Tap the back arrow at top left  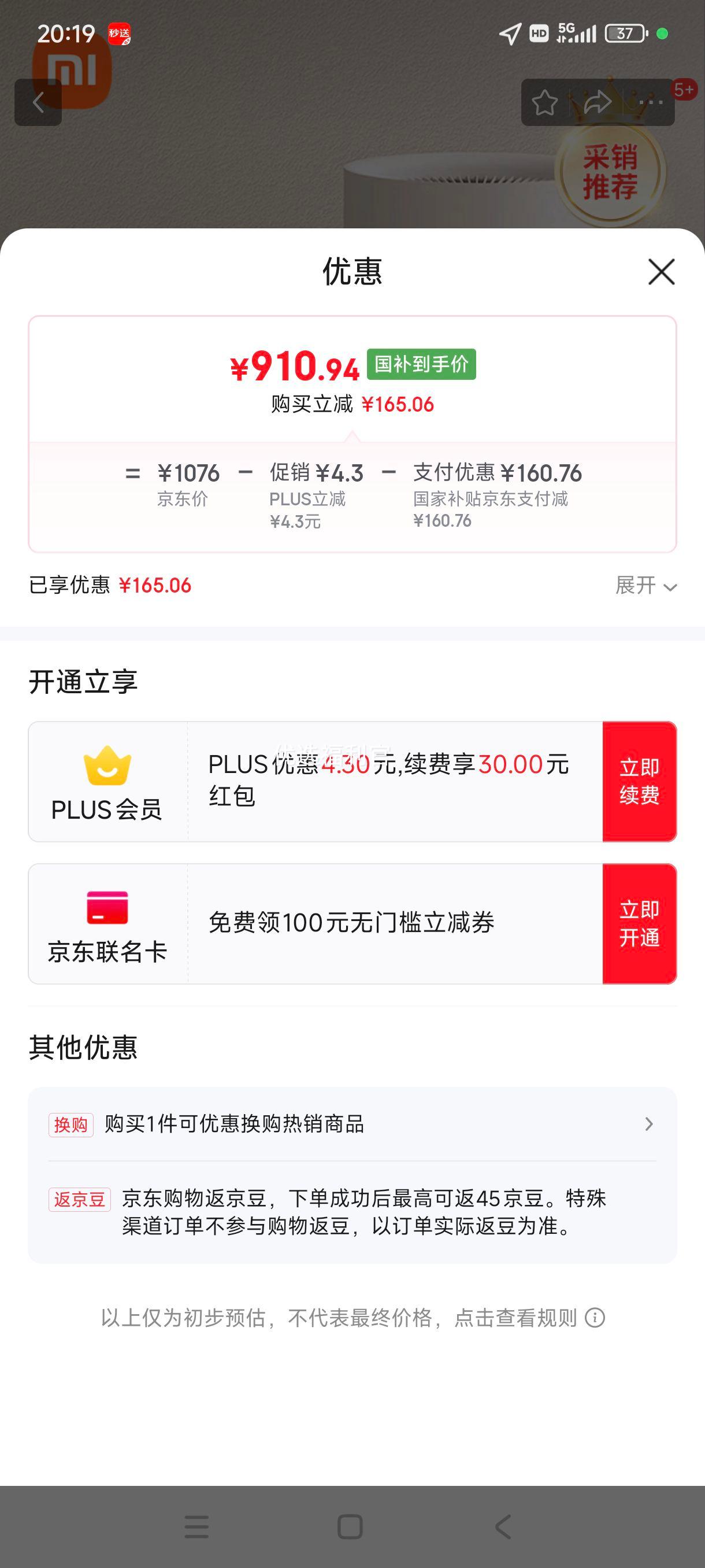point(38,102)
